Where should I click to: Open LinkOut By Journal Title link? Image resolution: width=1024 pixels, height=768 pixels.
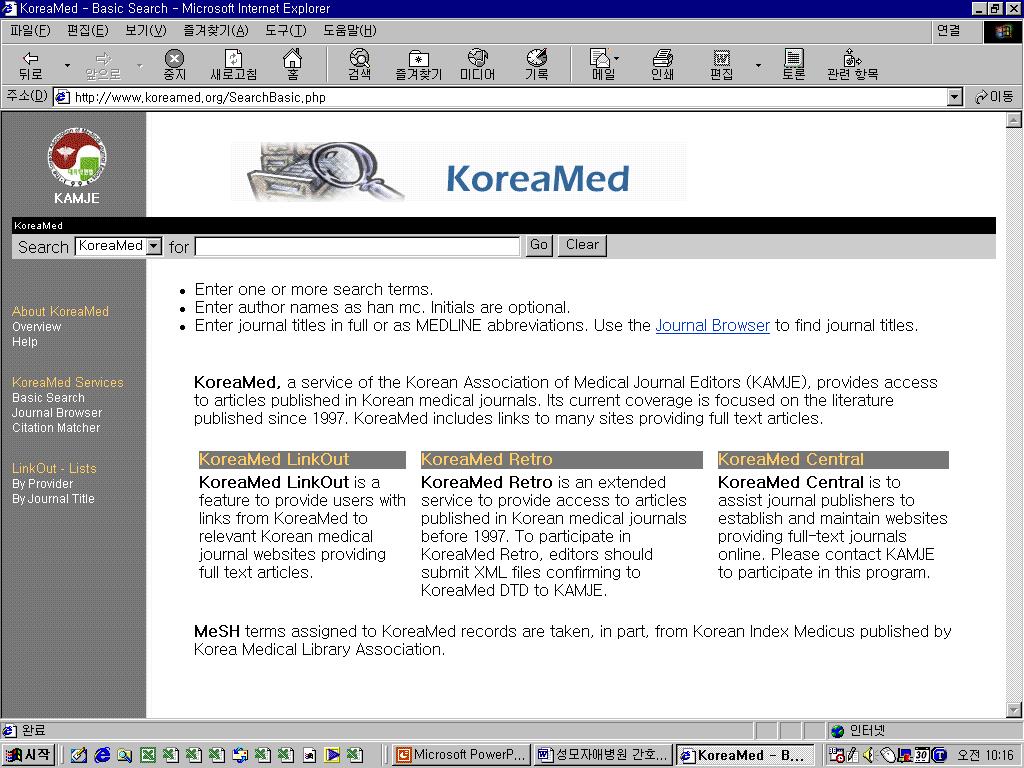53,499
